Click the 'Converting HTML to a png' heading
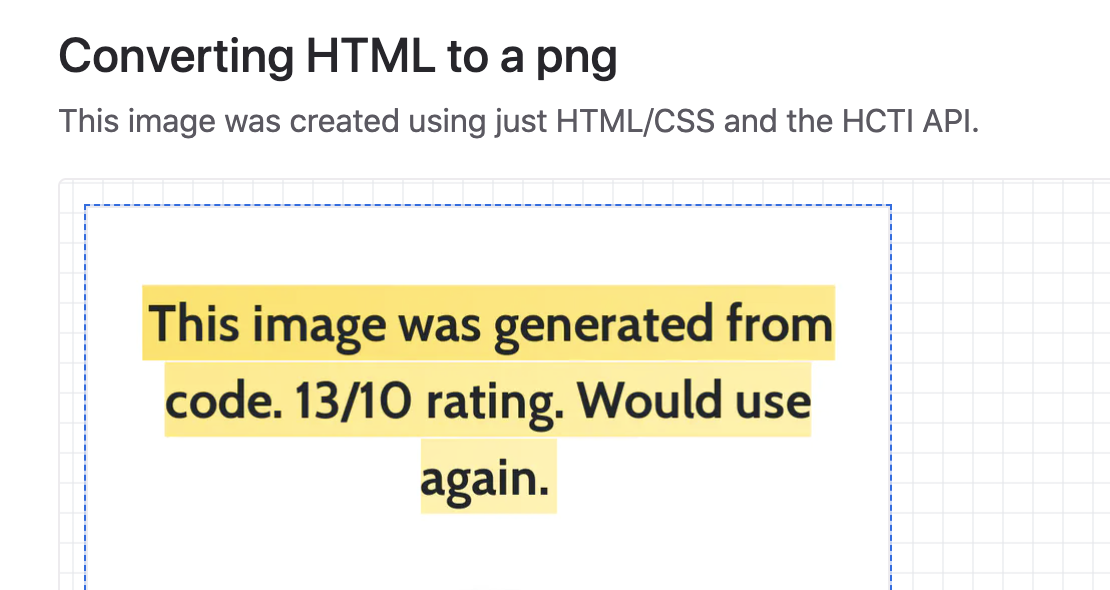 (x=338, y=57)
